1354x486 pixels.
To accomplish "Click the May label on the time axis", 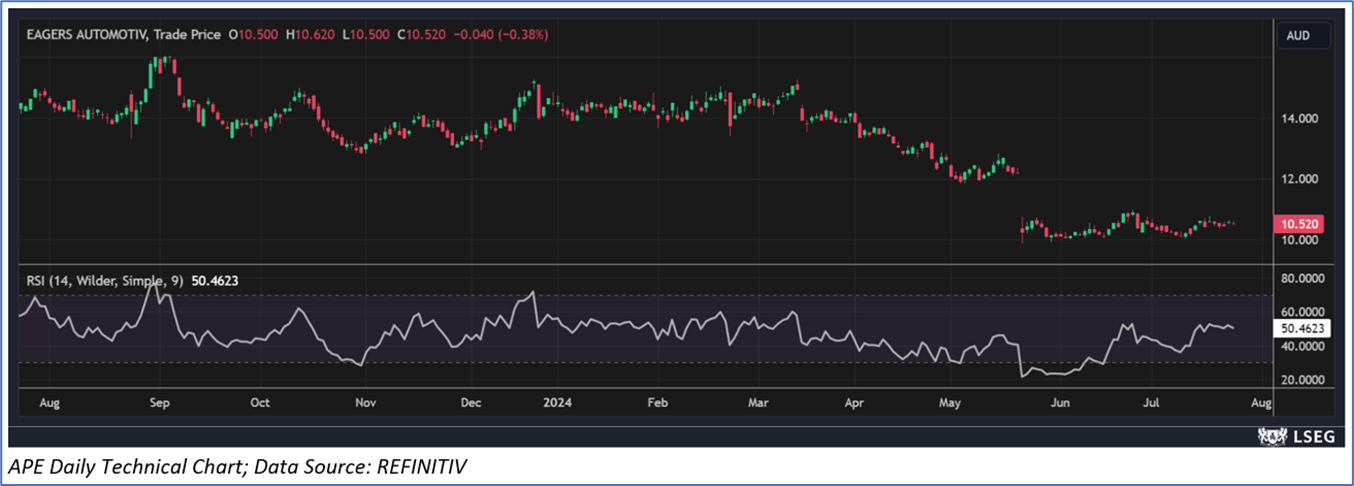I will pyautogui.click(x=950, y=403).
